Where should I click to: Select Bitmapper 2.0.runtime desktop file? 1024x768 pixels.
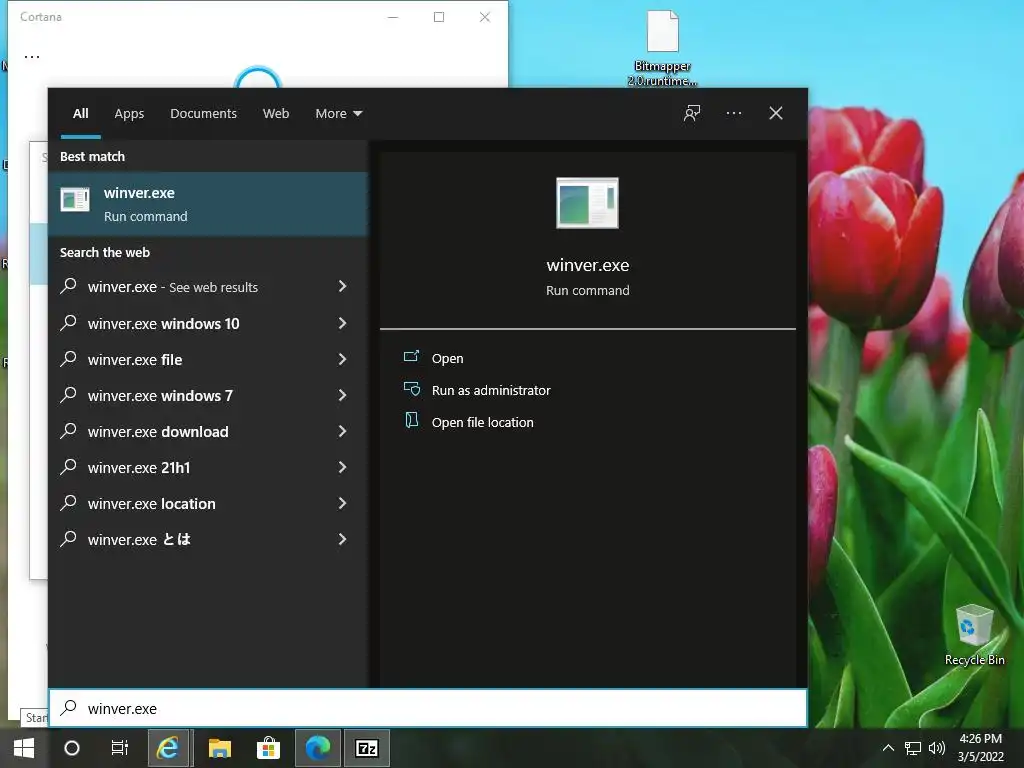click(662, 48)
